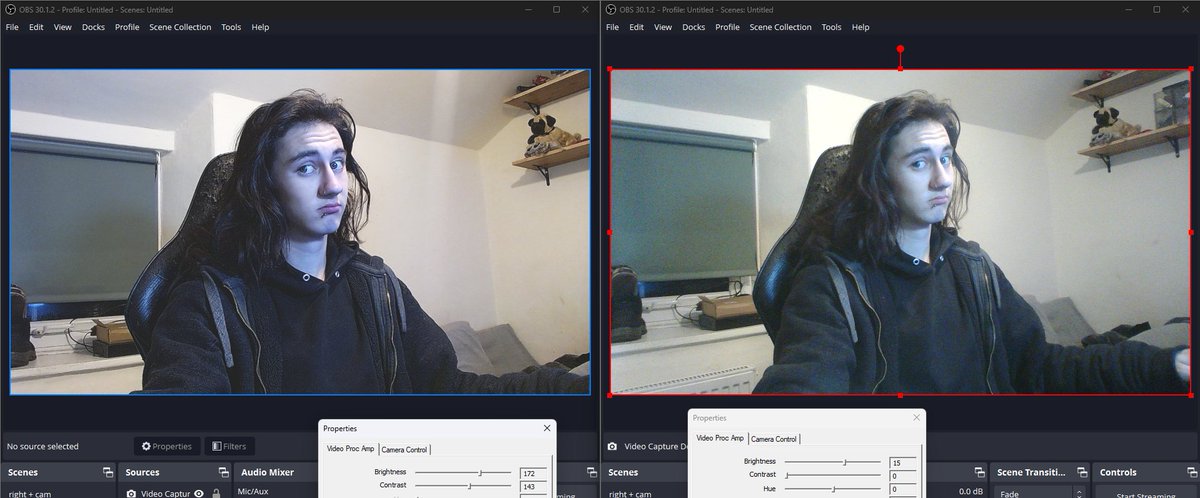
Task: Select 'right + cam' scene in left window
Action: (29, 493)
